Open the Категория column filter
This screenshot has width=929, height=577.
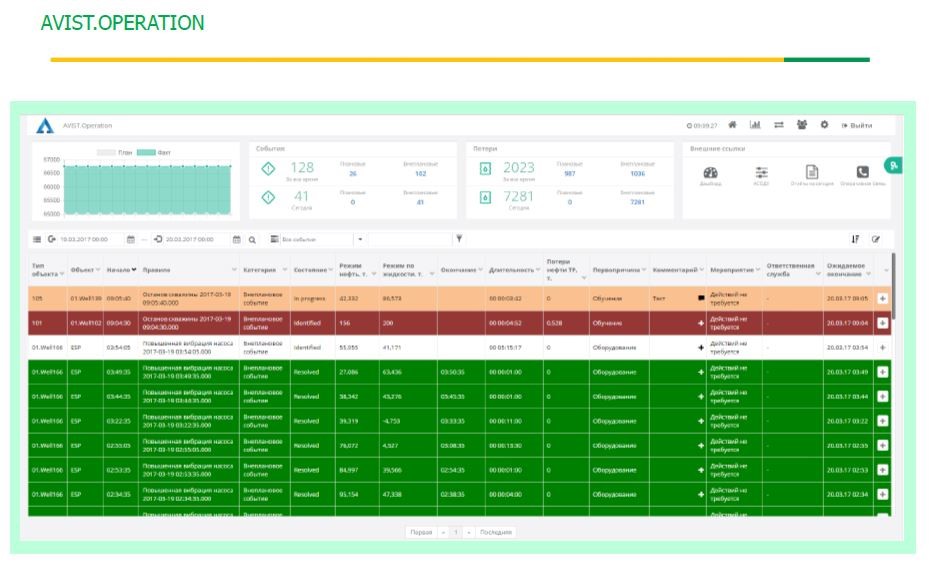coord(284,270)
